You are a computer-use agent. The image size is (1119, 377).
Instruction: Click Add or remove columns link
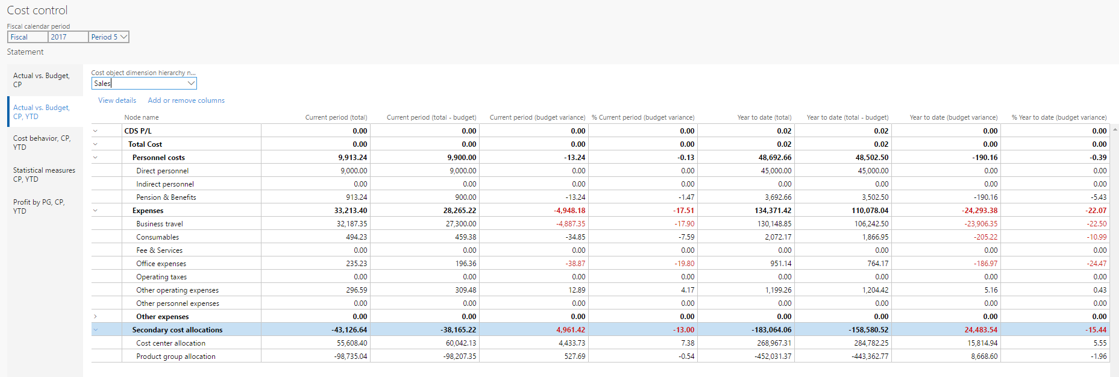click(186, 101)
